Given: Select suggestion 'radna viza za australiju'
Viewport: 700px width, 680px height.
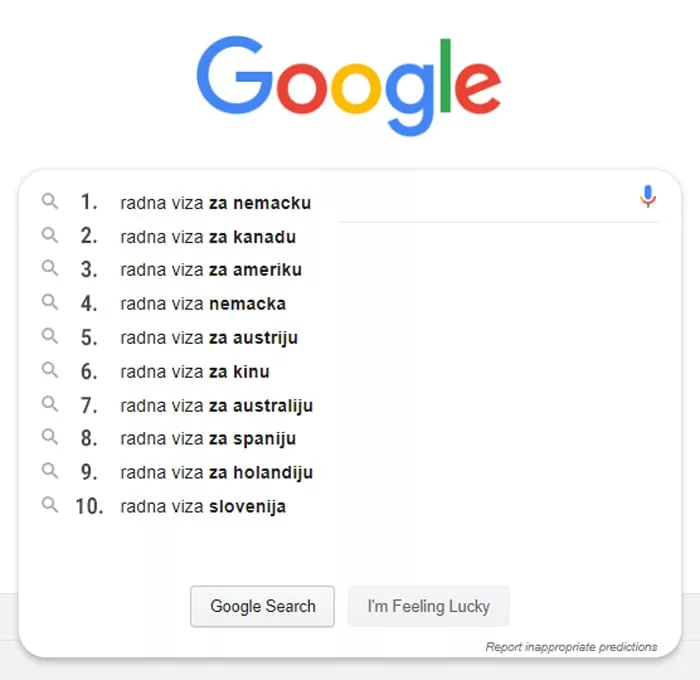Looking at the screenshot, I should (216, 405).
